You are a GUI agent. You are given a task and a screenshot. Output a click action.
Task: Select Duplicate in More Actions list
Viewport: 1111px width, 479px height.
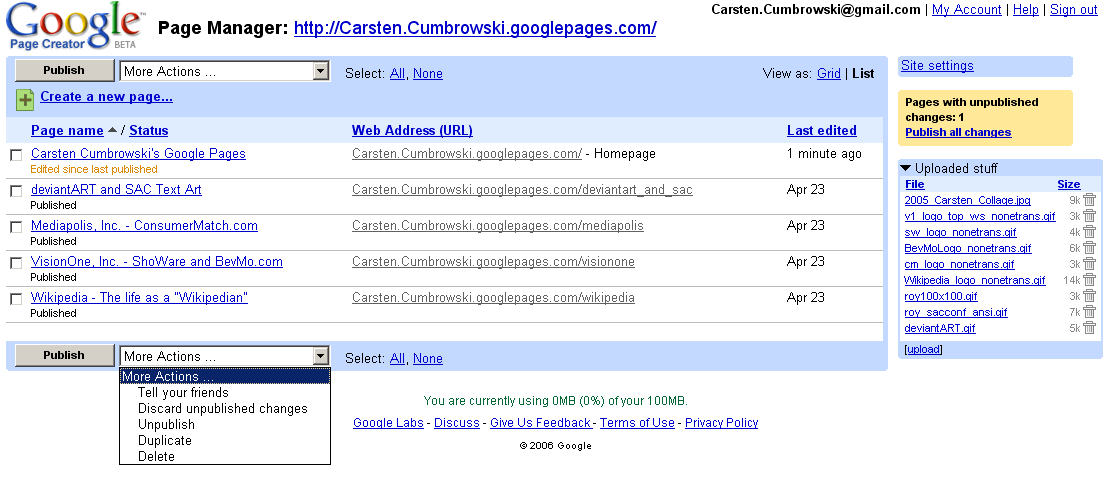pyautogui.click(x=164, y=441)
